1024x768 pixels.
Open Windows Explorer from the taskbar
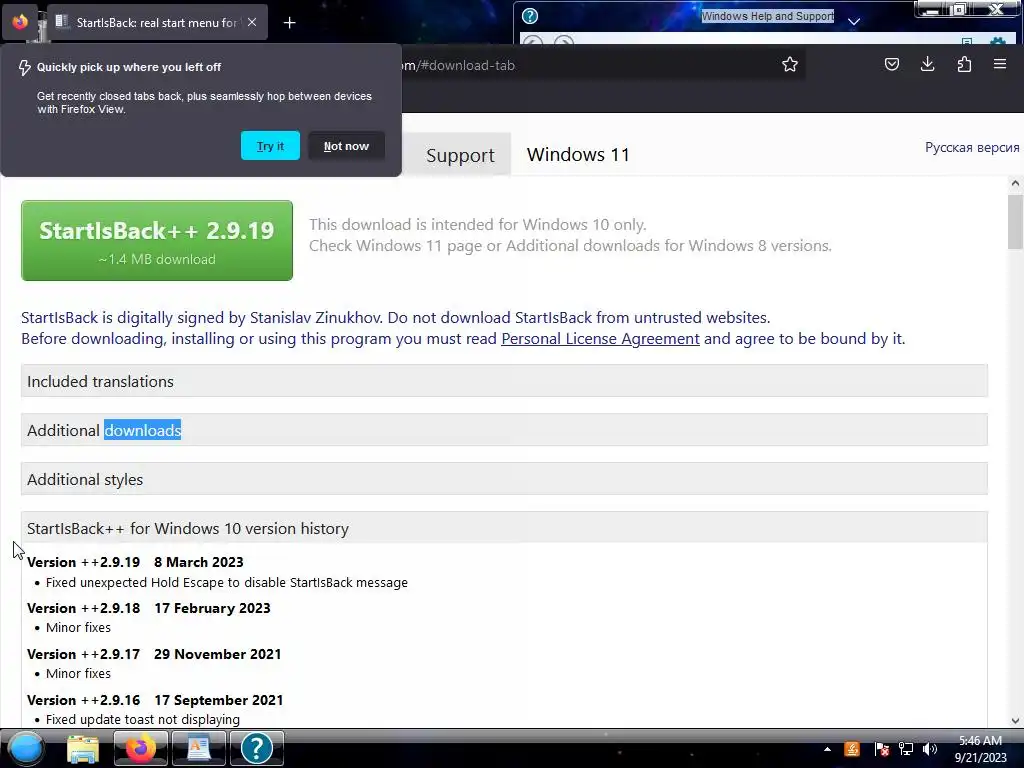[83, 748]
